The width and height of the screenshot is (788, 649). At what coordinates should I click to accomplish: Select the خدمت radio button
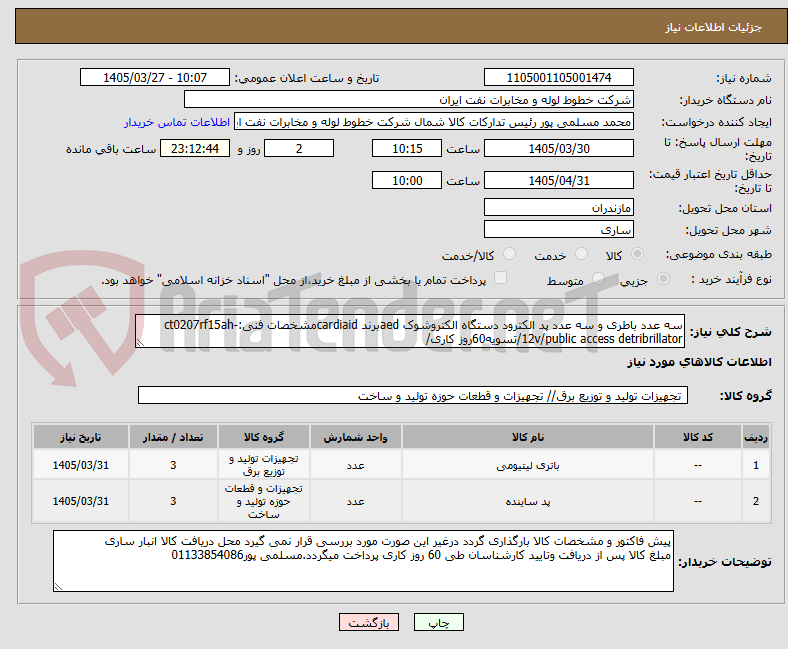coord(581,254)
